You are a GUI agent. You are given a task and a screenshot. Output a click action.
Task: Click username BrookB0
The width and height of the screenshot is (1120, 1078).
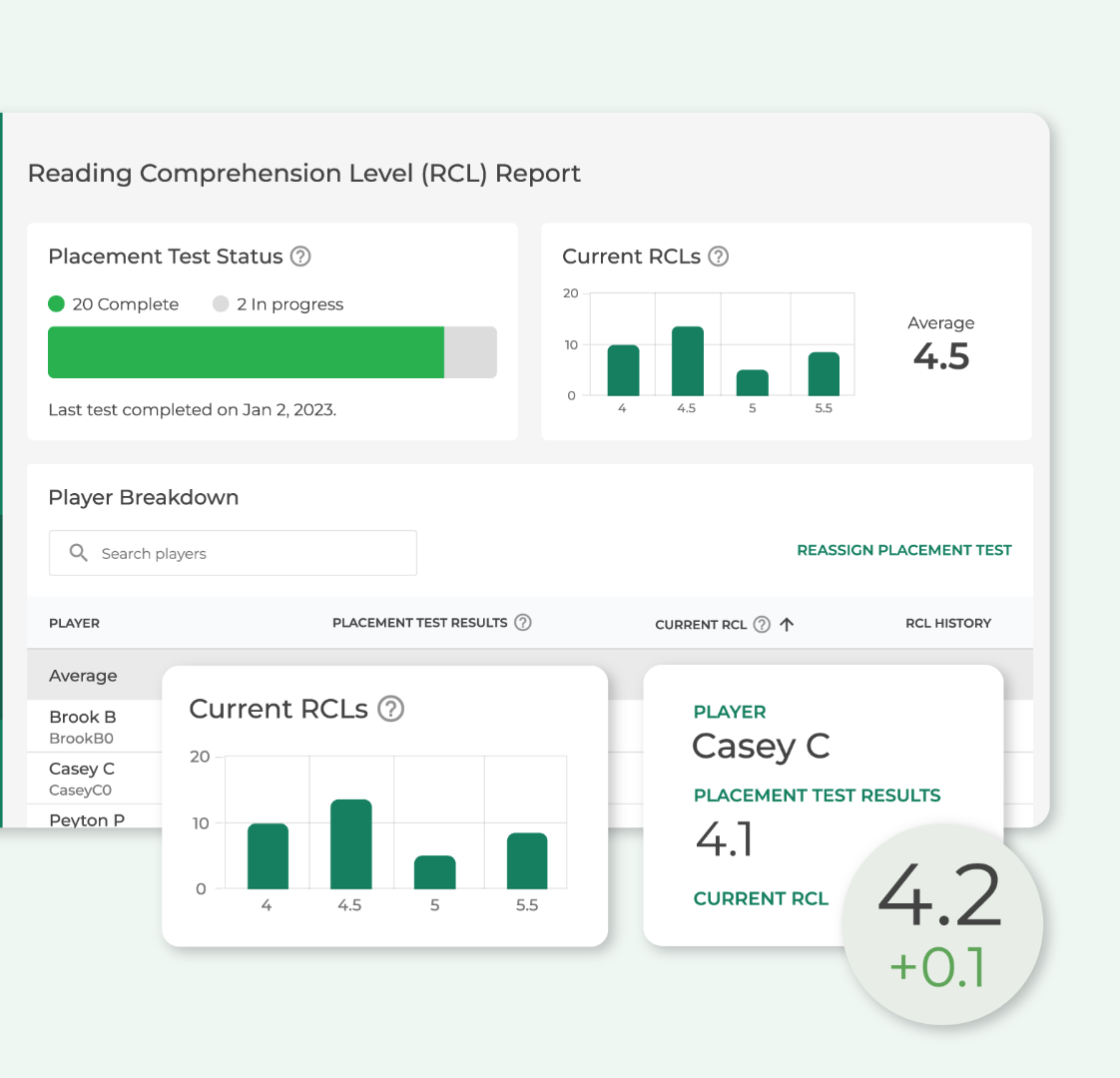(82, 738)
